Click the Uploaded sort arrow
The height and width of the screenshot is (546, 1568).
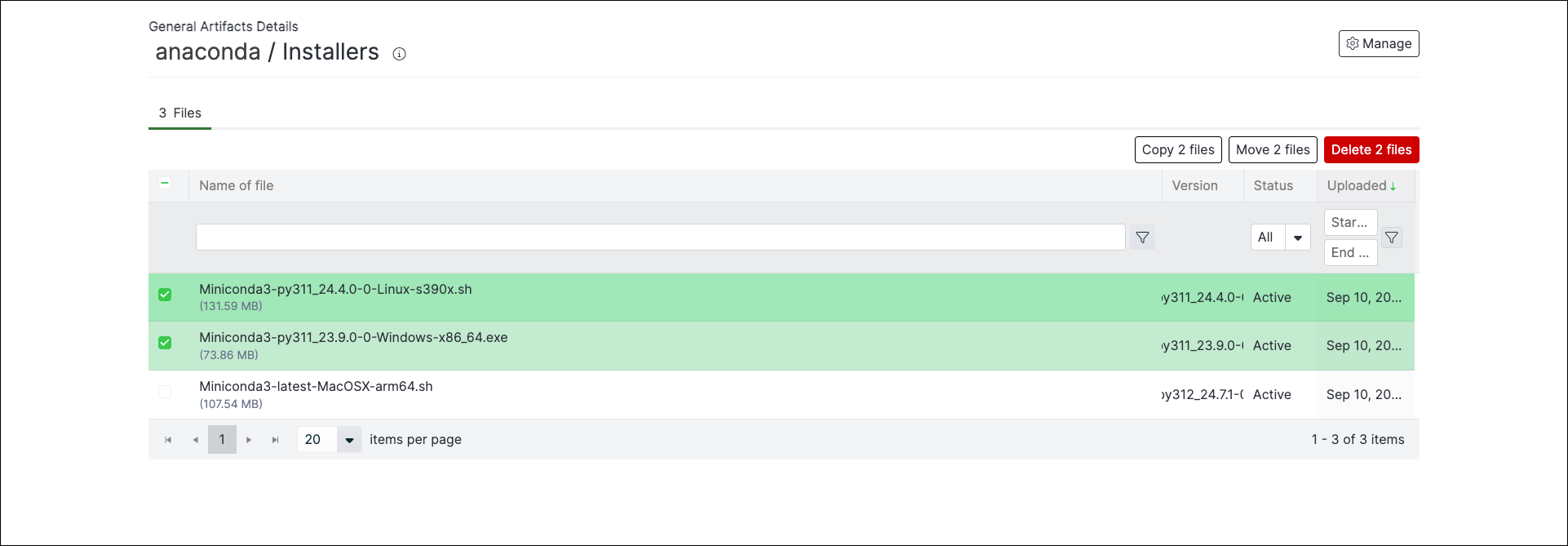tap(1393, 187)
